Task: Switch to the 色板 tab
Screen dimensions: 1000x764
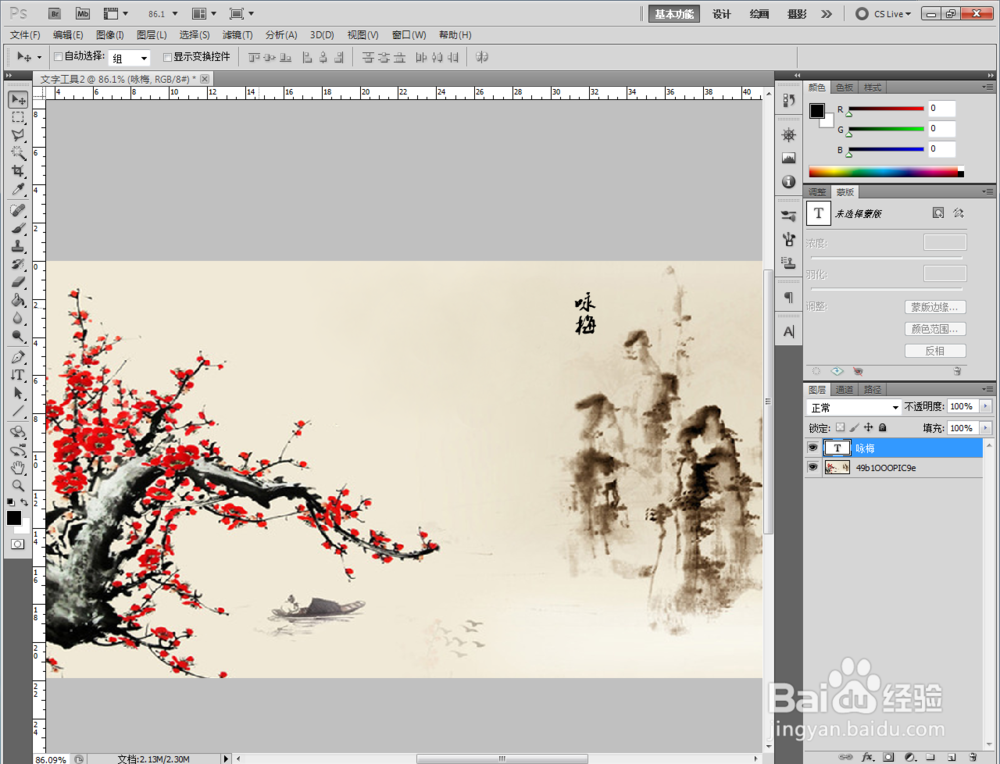Action: pos(844,87)
